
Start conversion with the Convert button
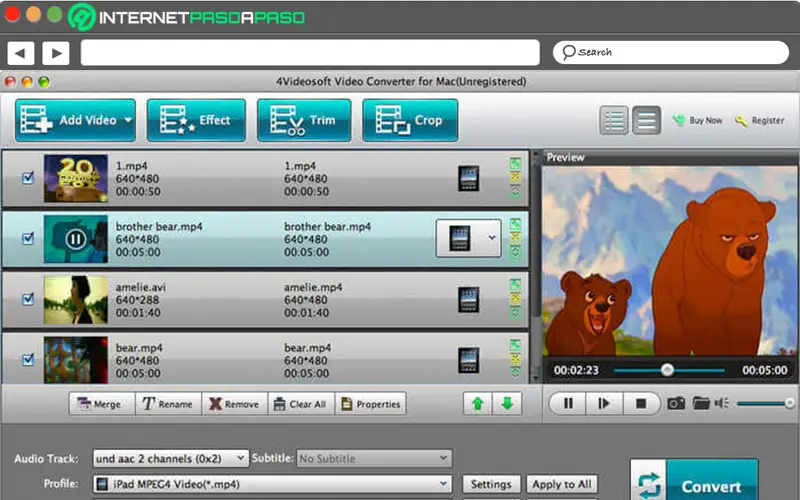(694, 482)
